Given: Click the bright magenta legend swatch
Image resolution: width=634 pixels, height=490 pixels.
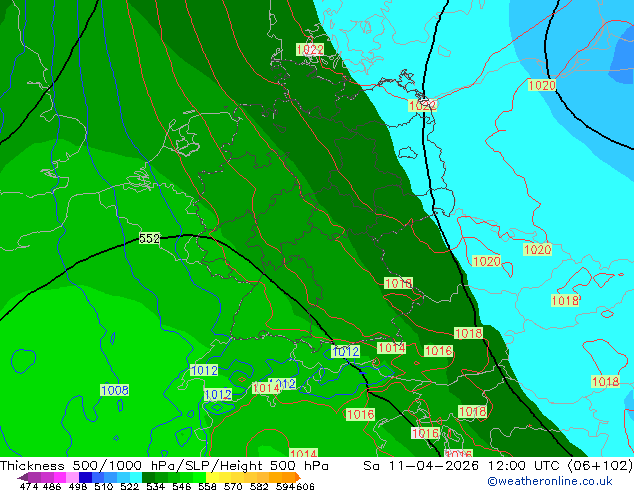Looking at the screenshot, I should [x=59, y=477].
